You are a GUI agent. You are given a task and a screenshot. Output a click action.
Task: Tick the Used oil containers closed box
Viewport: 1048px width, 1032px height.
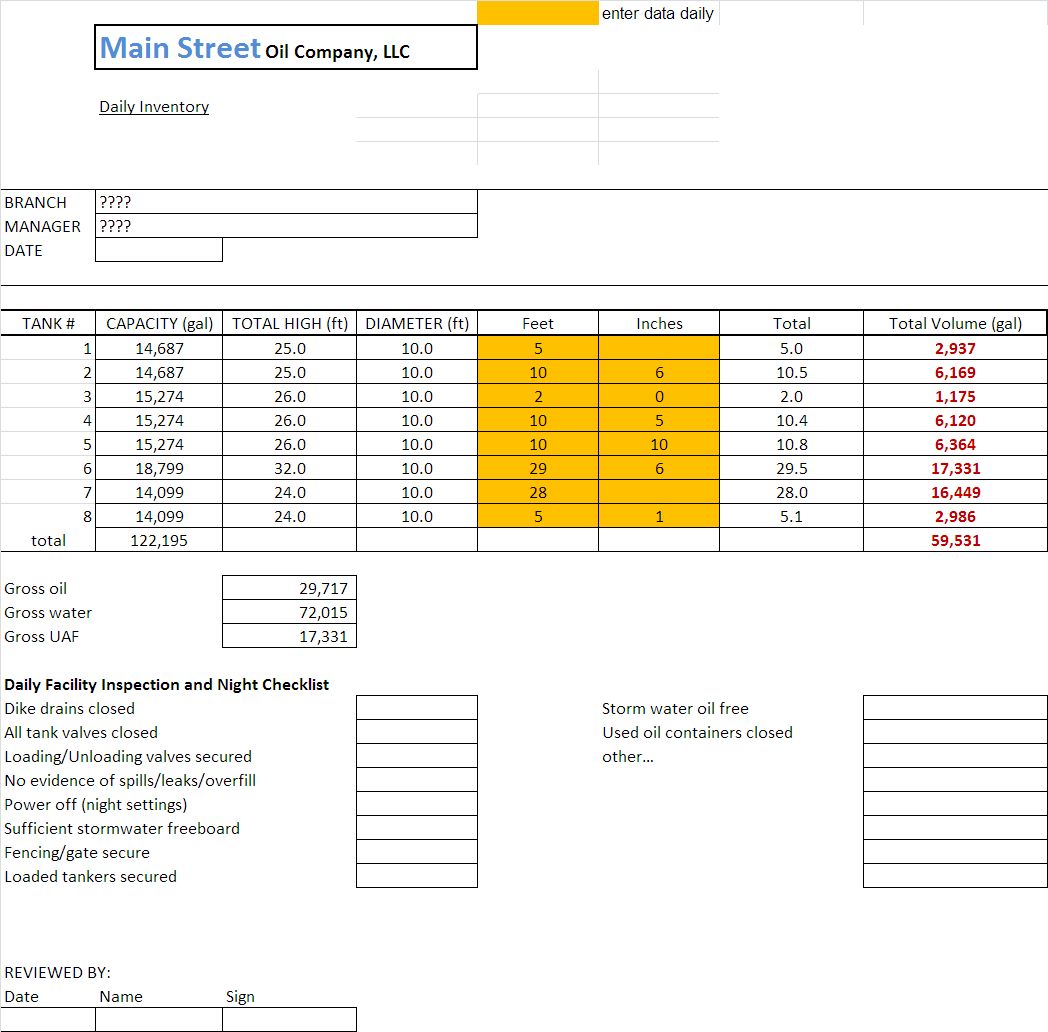coord(955,732)
